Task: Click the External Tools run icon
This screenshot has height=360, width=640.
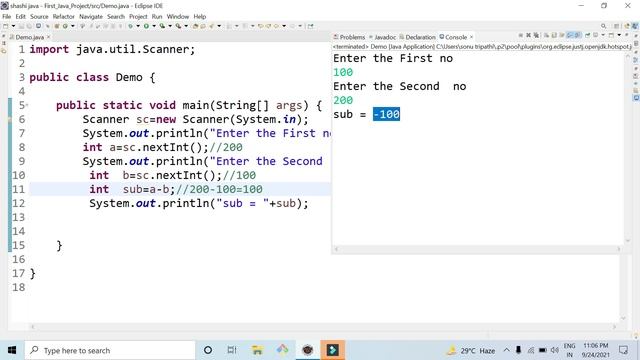Action: coord(178,26)
